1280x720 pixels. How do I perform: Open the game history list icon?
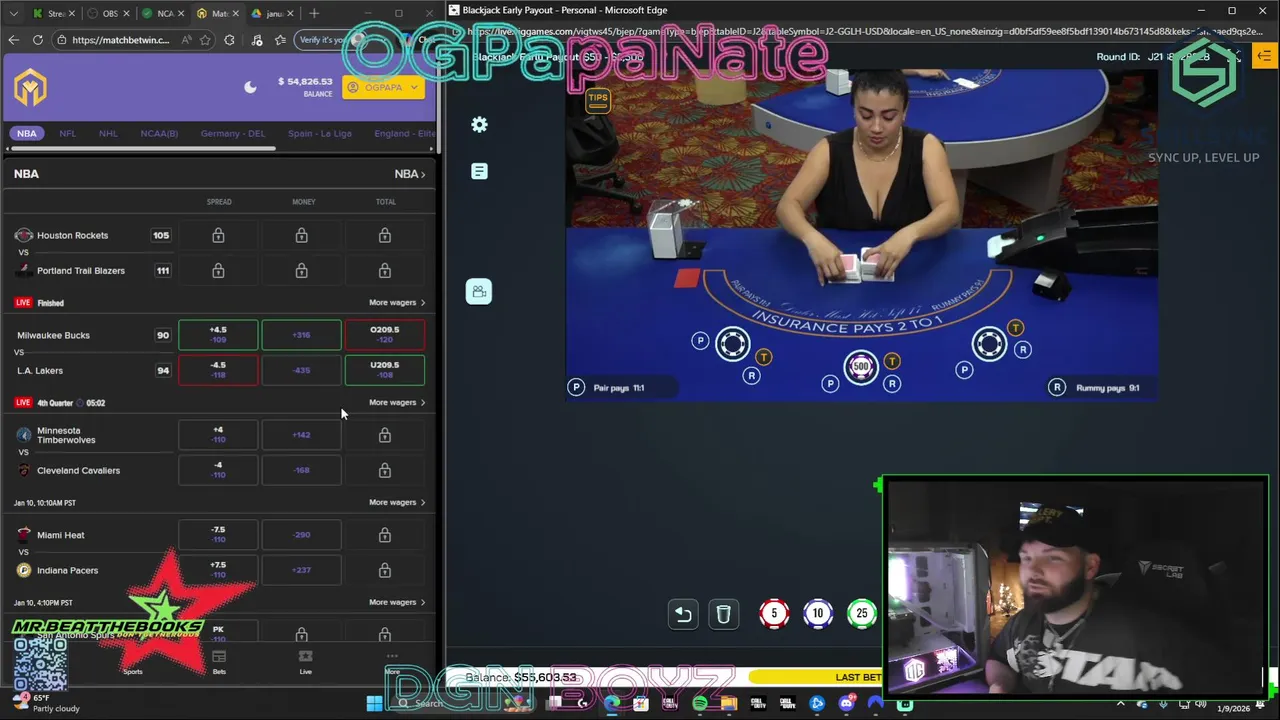click(x=479, y=172)
